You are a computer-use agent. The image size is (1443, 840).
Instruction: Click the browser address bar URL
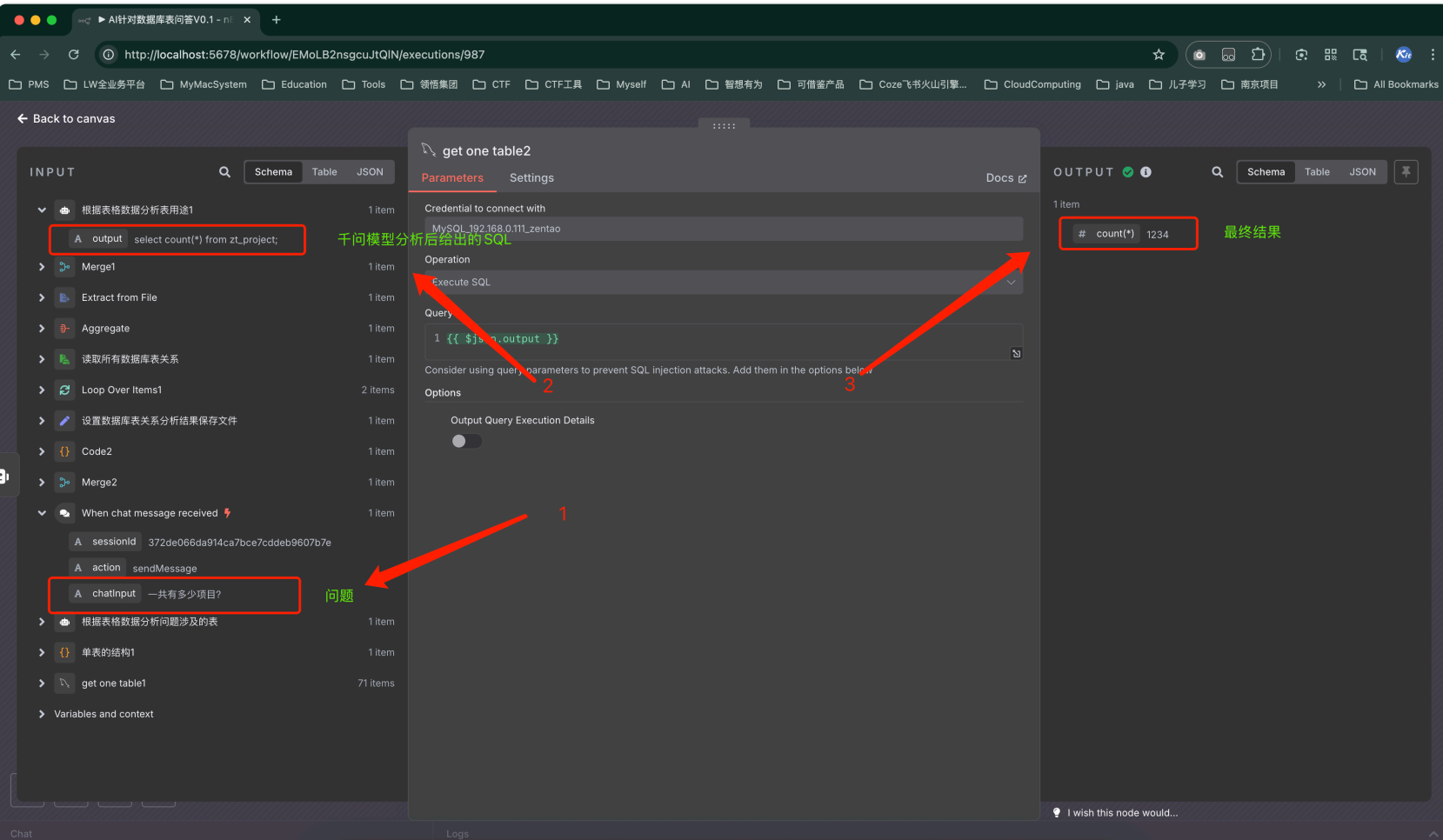tap(304, 55)
